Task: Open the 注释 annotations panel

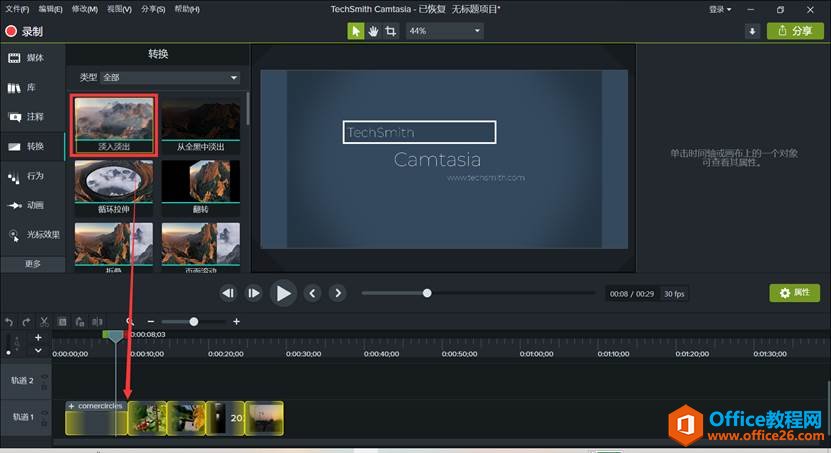Action: pos(32,117)
